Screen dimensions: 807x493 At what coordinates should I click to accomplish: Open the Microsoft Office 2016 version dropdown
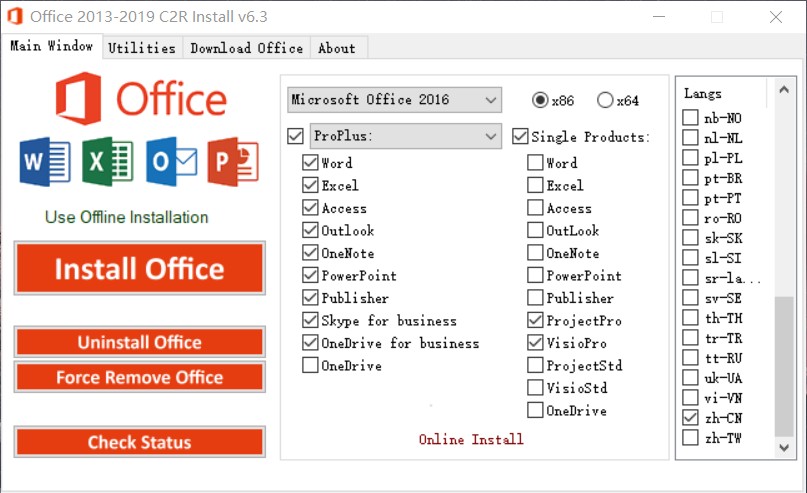394,99
